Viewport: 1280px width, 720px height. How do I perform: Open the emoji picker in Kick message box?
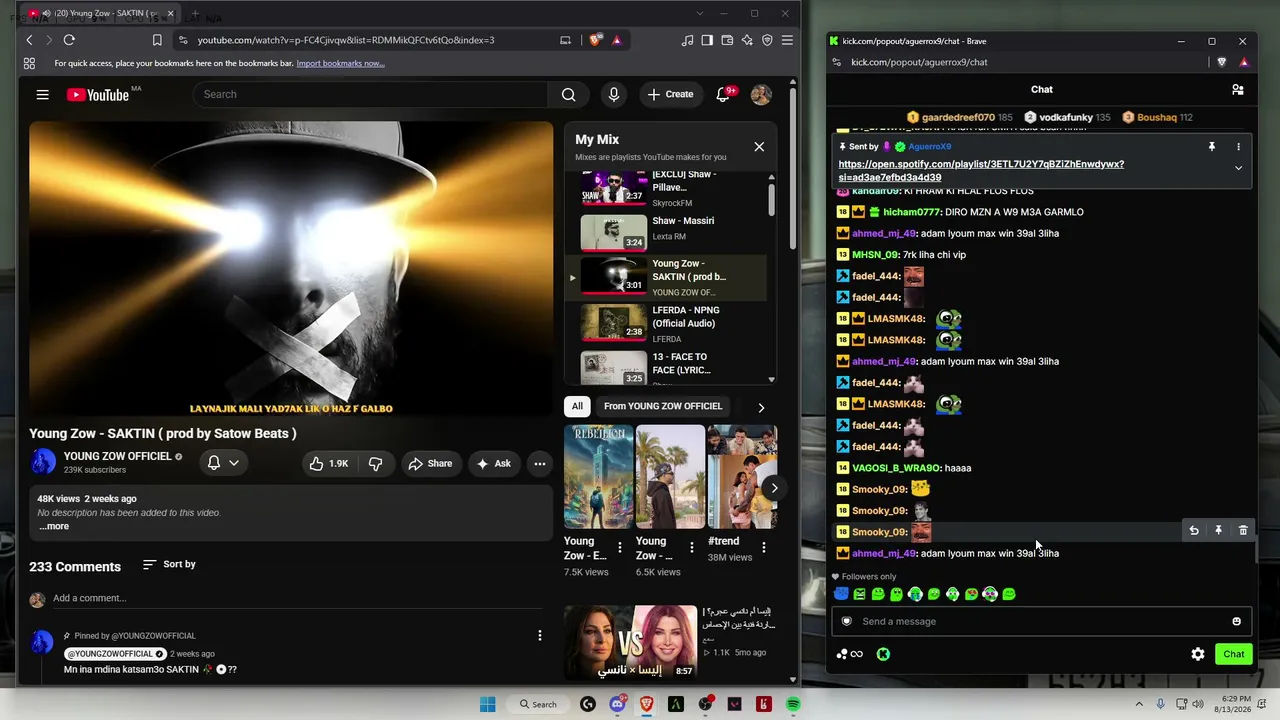(1236, 621)
